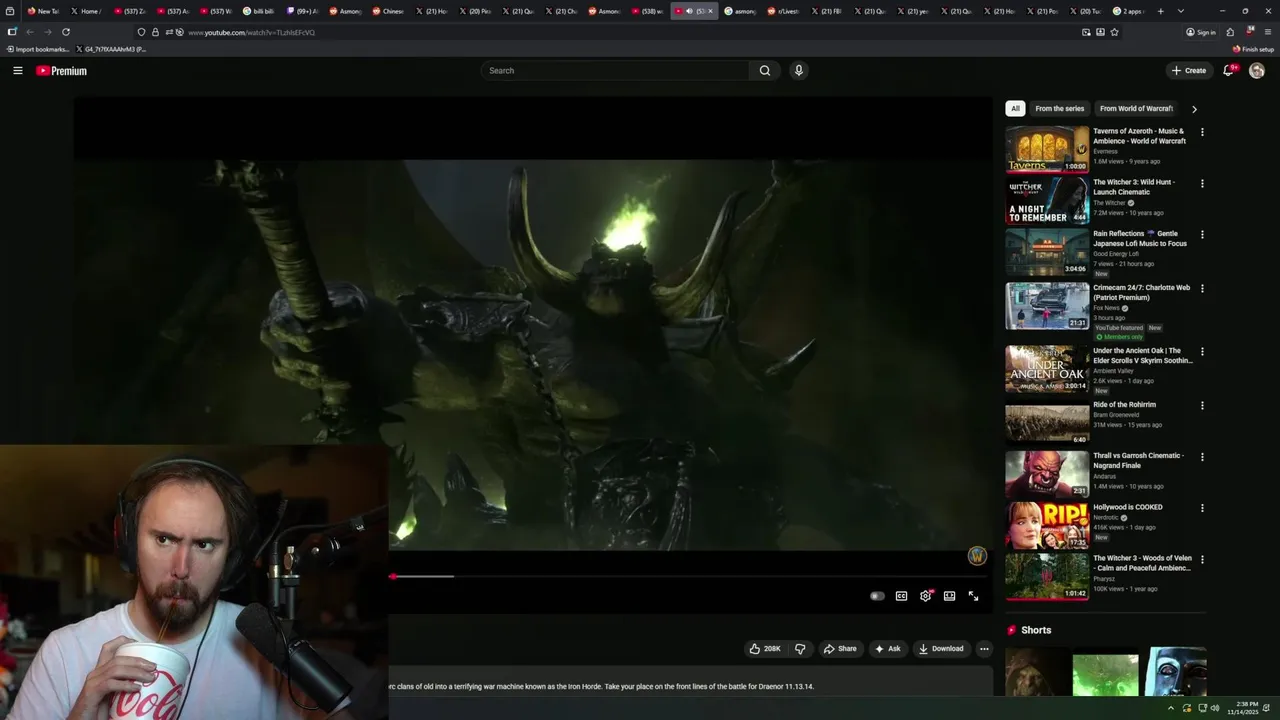Screen dimensions: 1280x720
Task: Open options for Crimecam 24/7 video
Action: click(x=1202, y=289)
